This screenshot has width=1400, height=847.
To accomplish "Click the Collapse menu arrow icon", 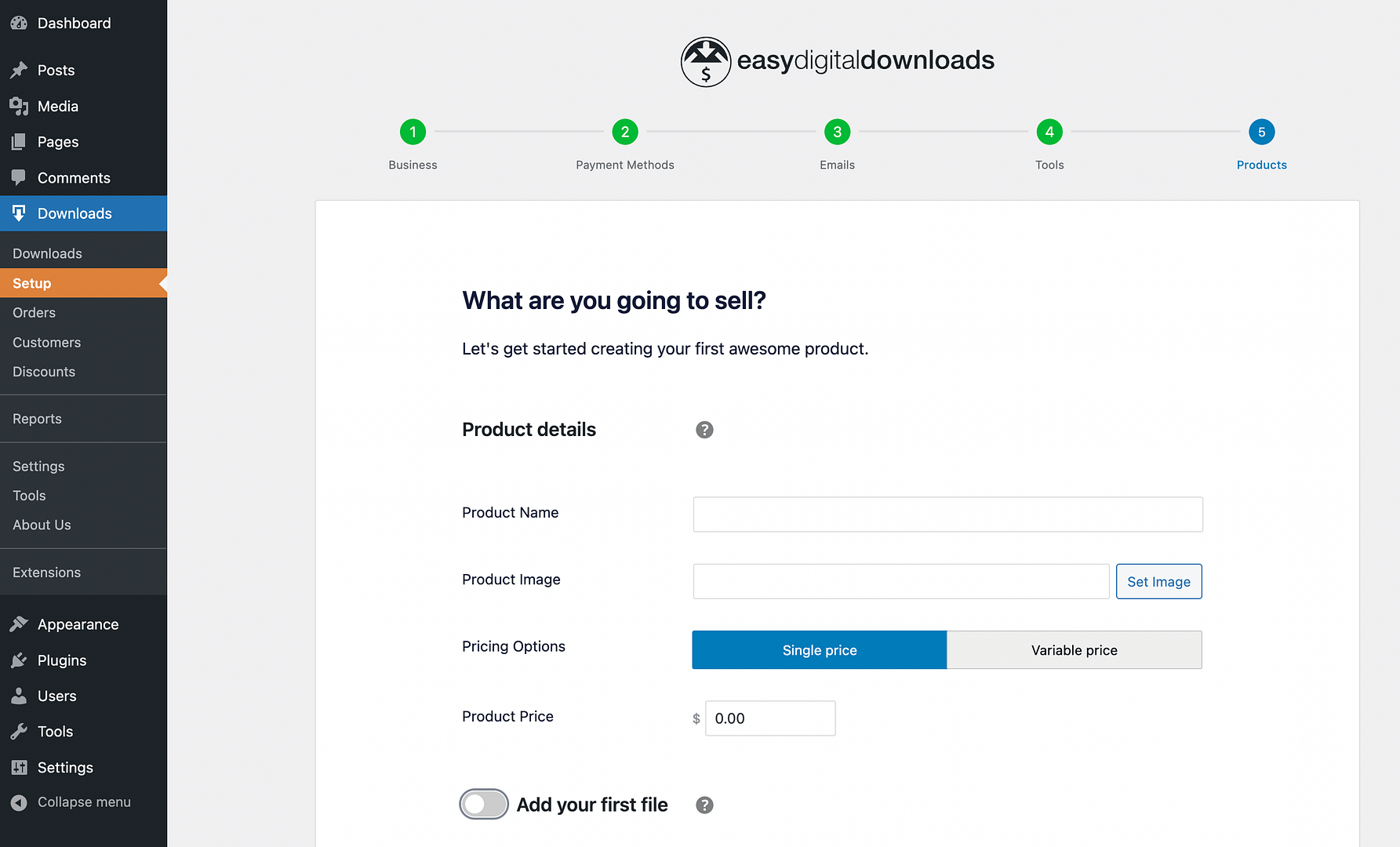I will tap(19, 802).
